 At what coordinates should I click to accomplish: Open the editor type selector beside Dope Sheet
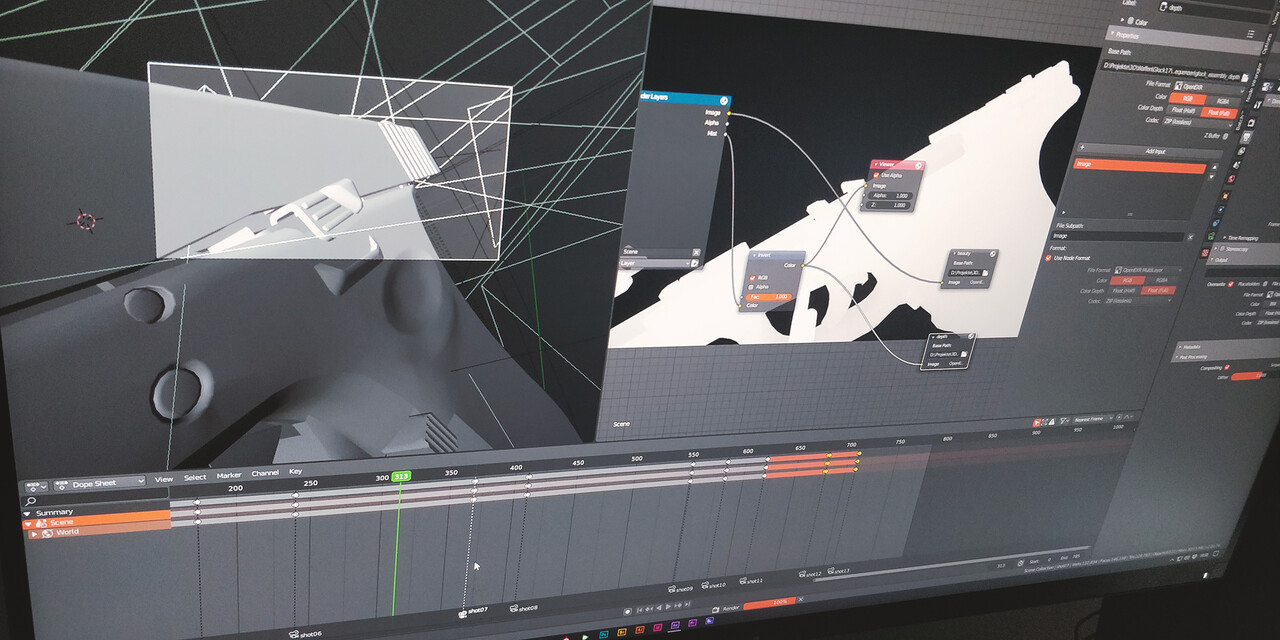[x=38, y=485]
